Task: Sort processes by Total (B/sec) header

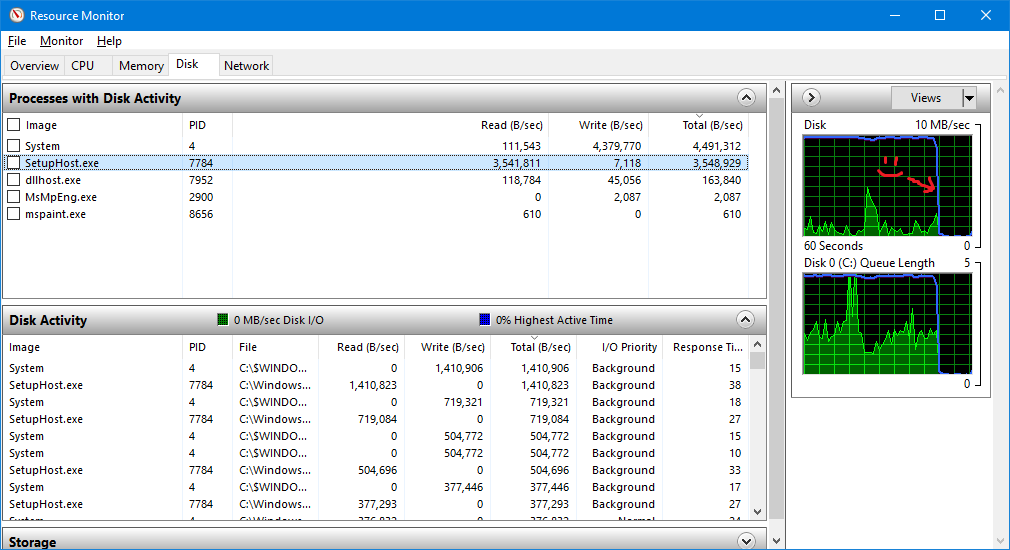Action: 712,125
